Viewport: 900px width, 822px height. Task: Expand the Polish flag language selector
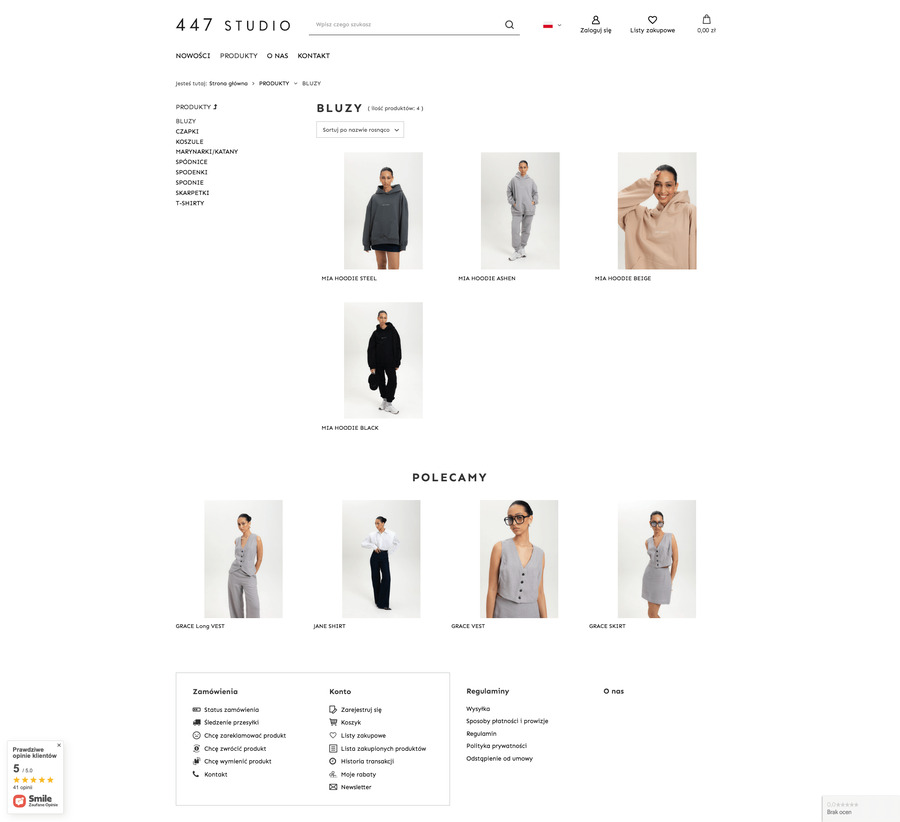[552, 25]
